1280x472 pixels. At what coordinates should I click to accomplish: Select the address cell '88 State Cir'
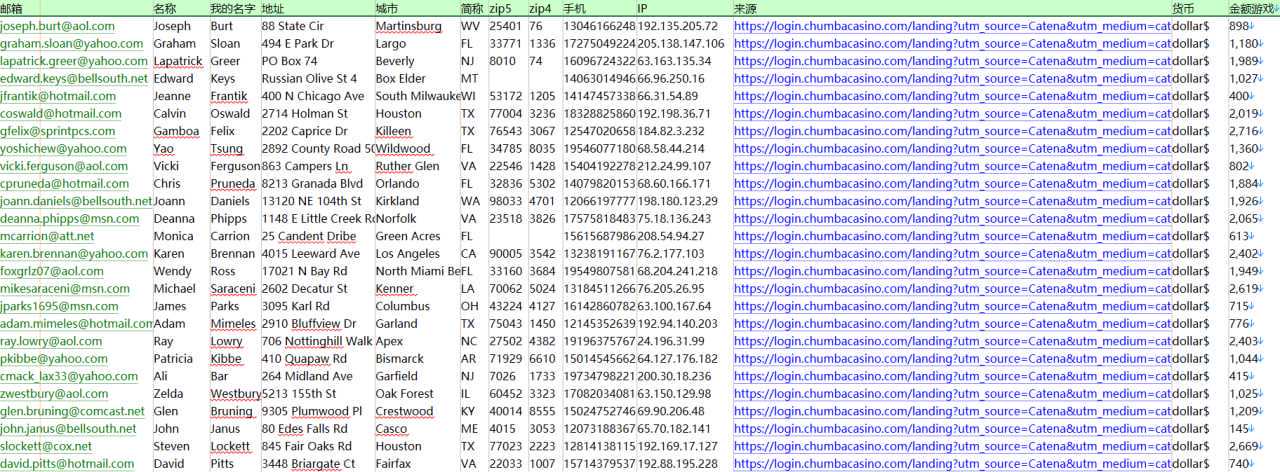point(292,26)
